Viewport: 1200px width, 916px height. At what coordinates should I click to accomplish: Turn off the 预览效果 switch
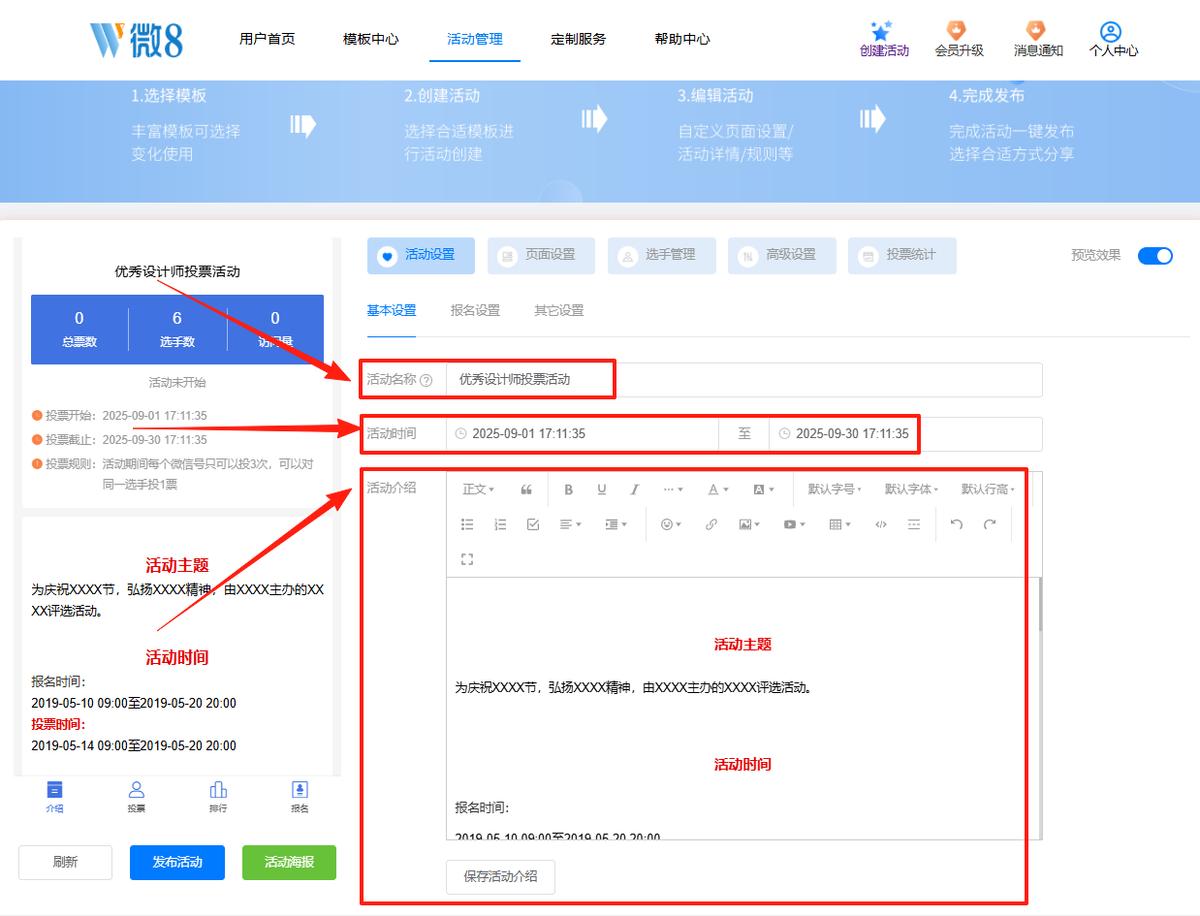[x=1155, y=255]
